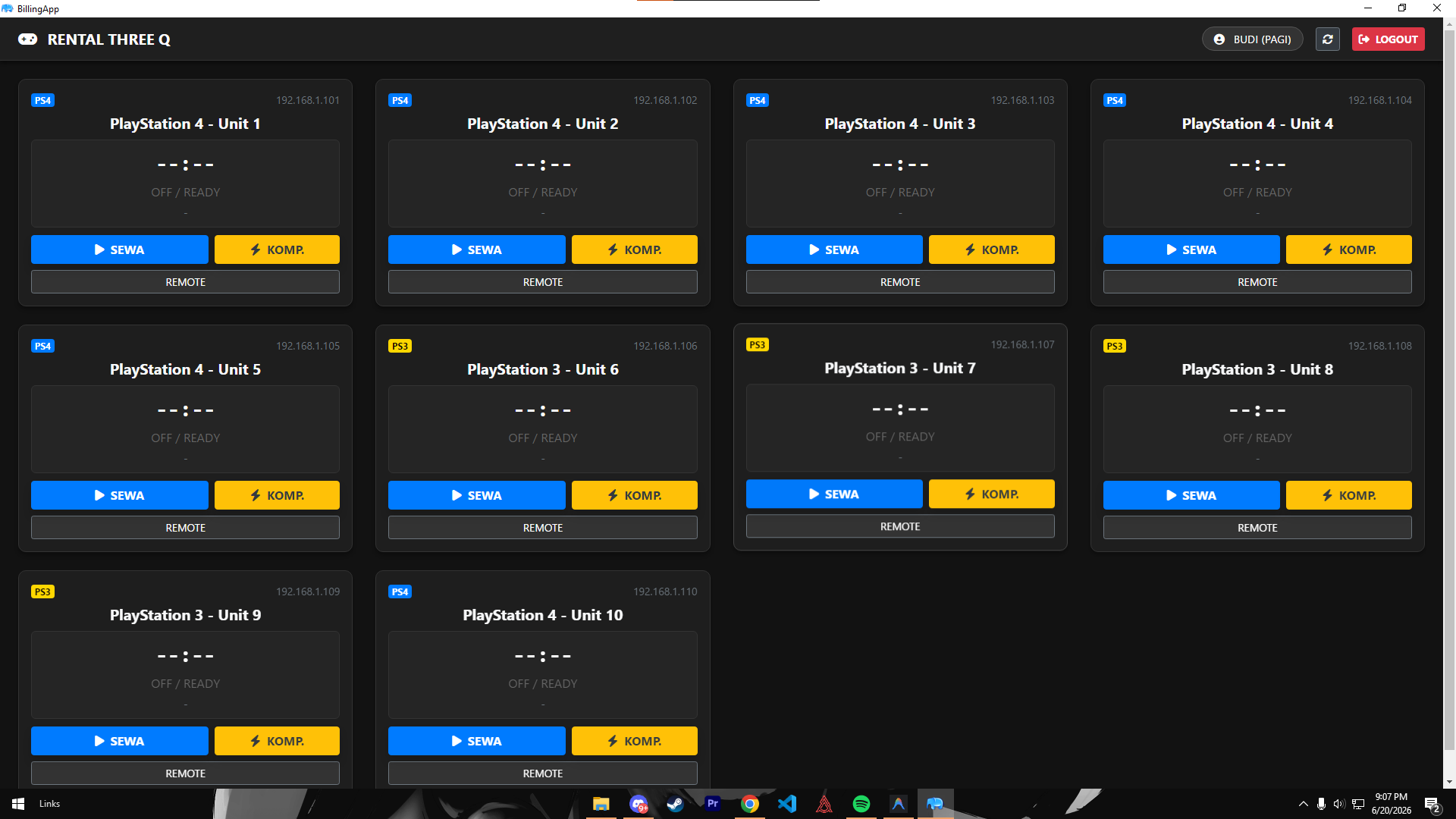Viewport: 1456px width, 819px height.
Task: Open the BUDI (PAGI) user badge
Action: pos(1252,39)
